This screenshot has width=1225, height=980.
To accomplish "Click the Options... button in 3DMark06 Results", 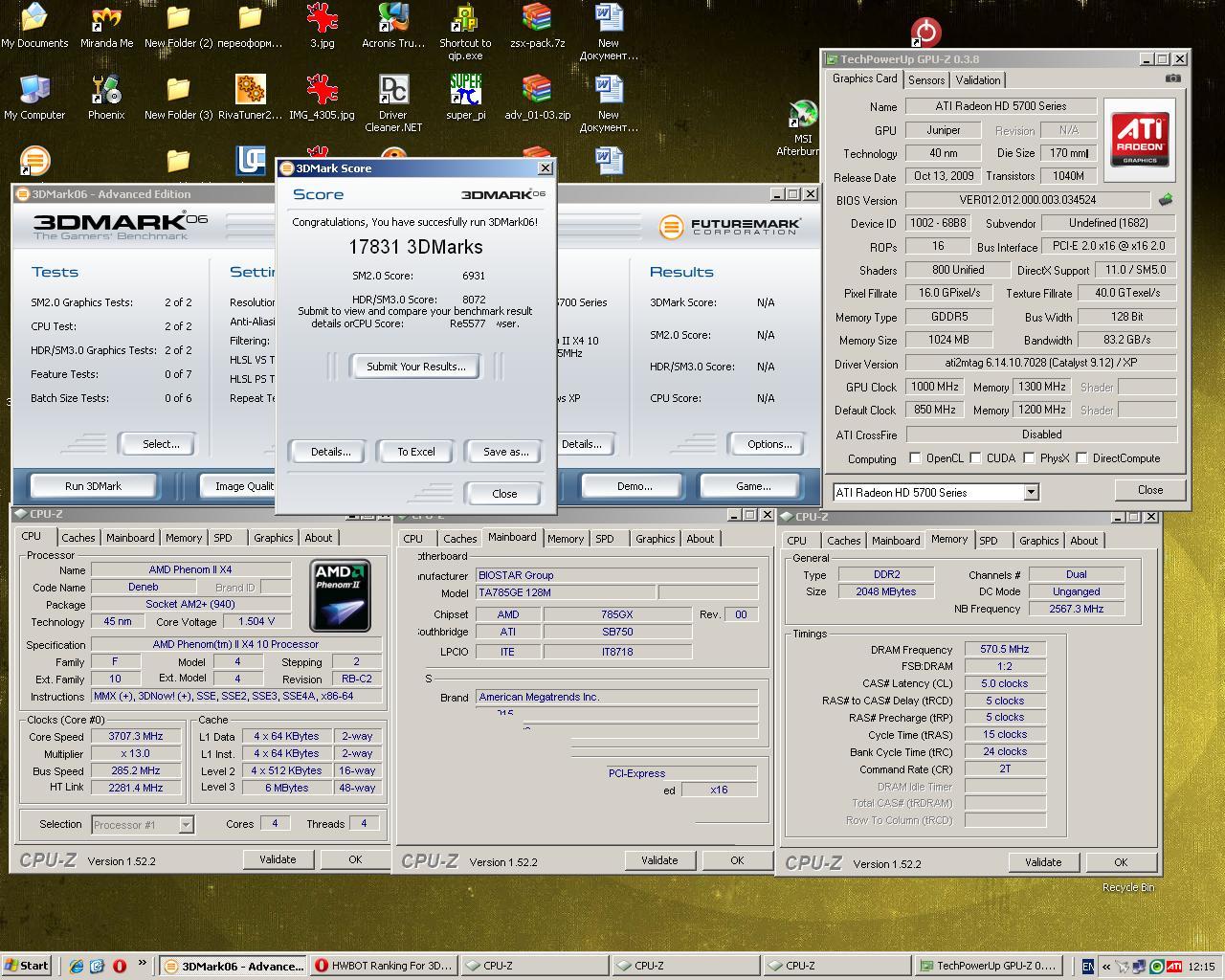I will 769,444.
